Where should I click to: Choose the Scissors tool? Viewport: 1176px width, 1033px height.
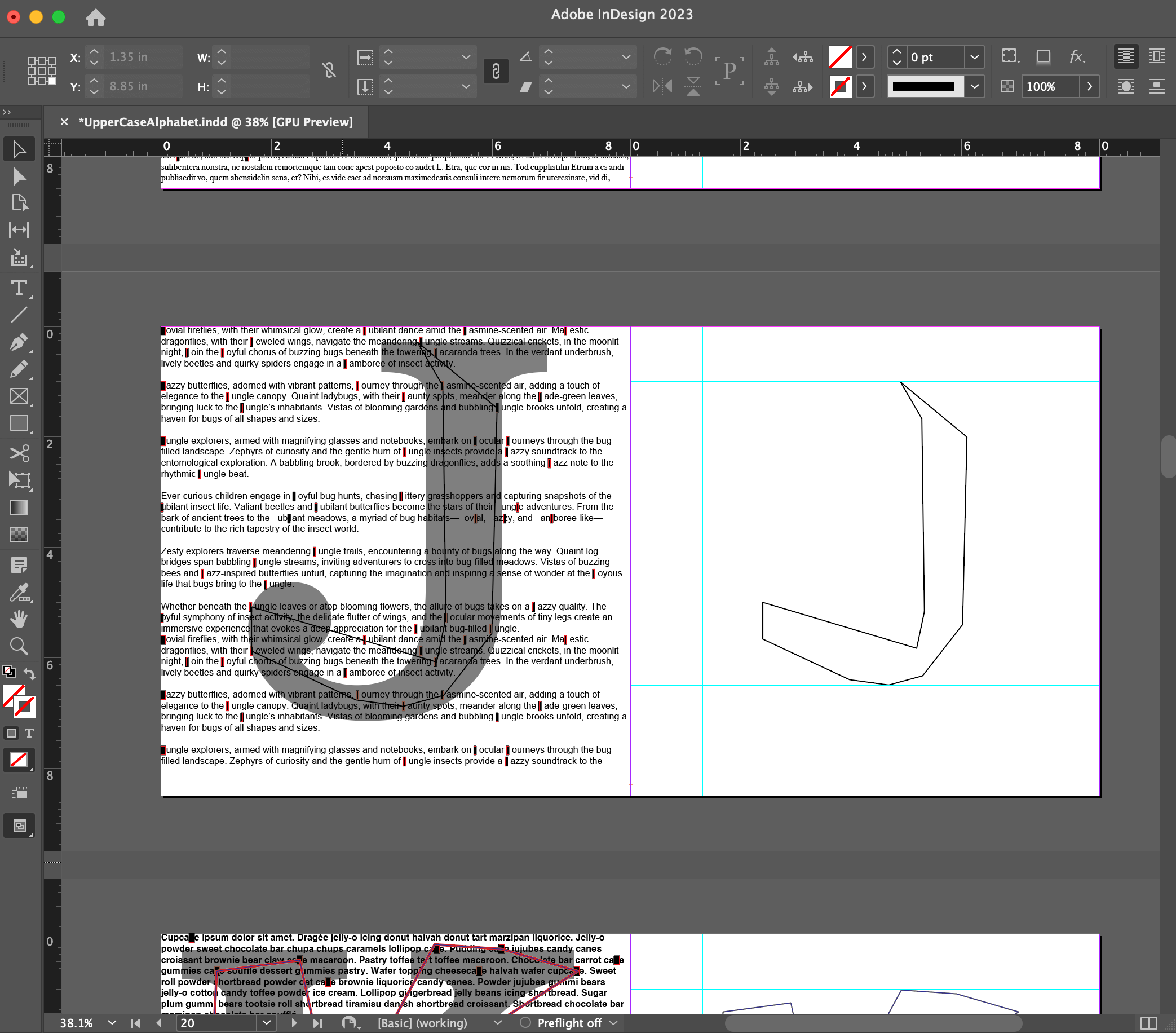click(x=19, y=453)
